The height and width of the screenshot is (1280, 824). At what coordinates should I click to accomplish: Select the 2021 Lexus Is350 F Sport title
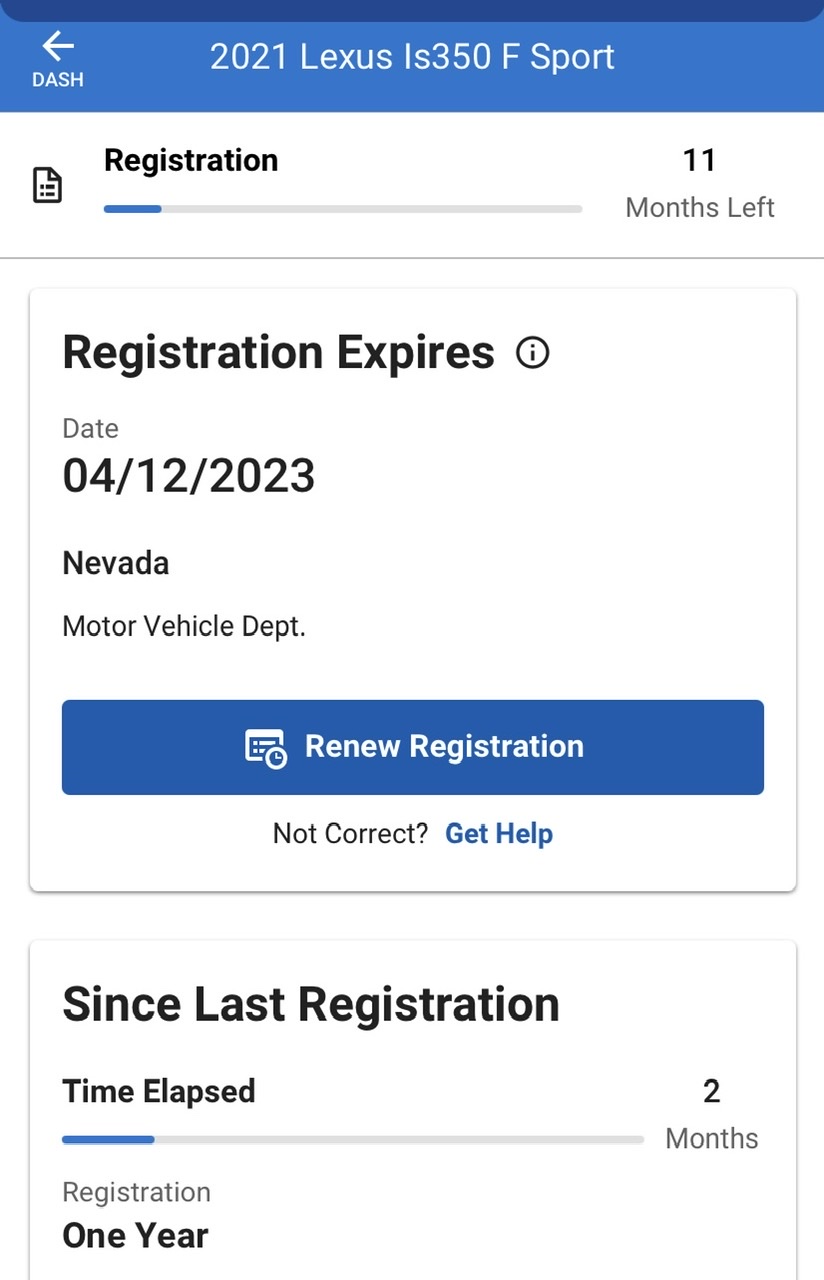point(412,57)
